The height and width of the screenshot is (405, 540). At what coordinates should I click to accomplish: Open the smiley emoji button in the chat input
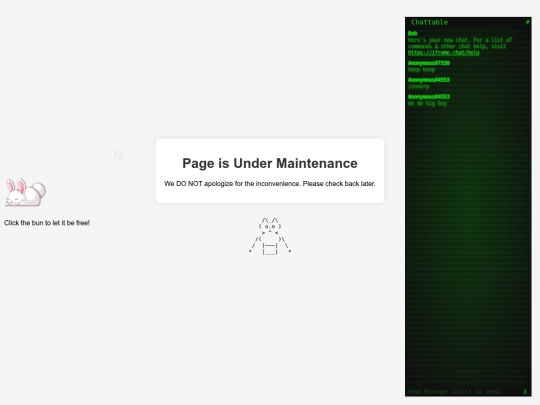coord(525,392)
